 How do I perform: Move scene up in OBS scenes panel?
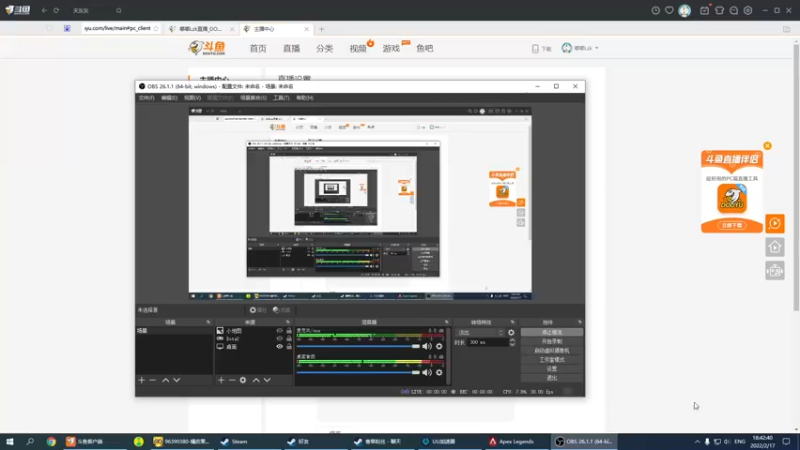[165, 380]
